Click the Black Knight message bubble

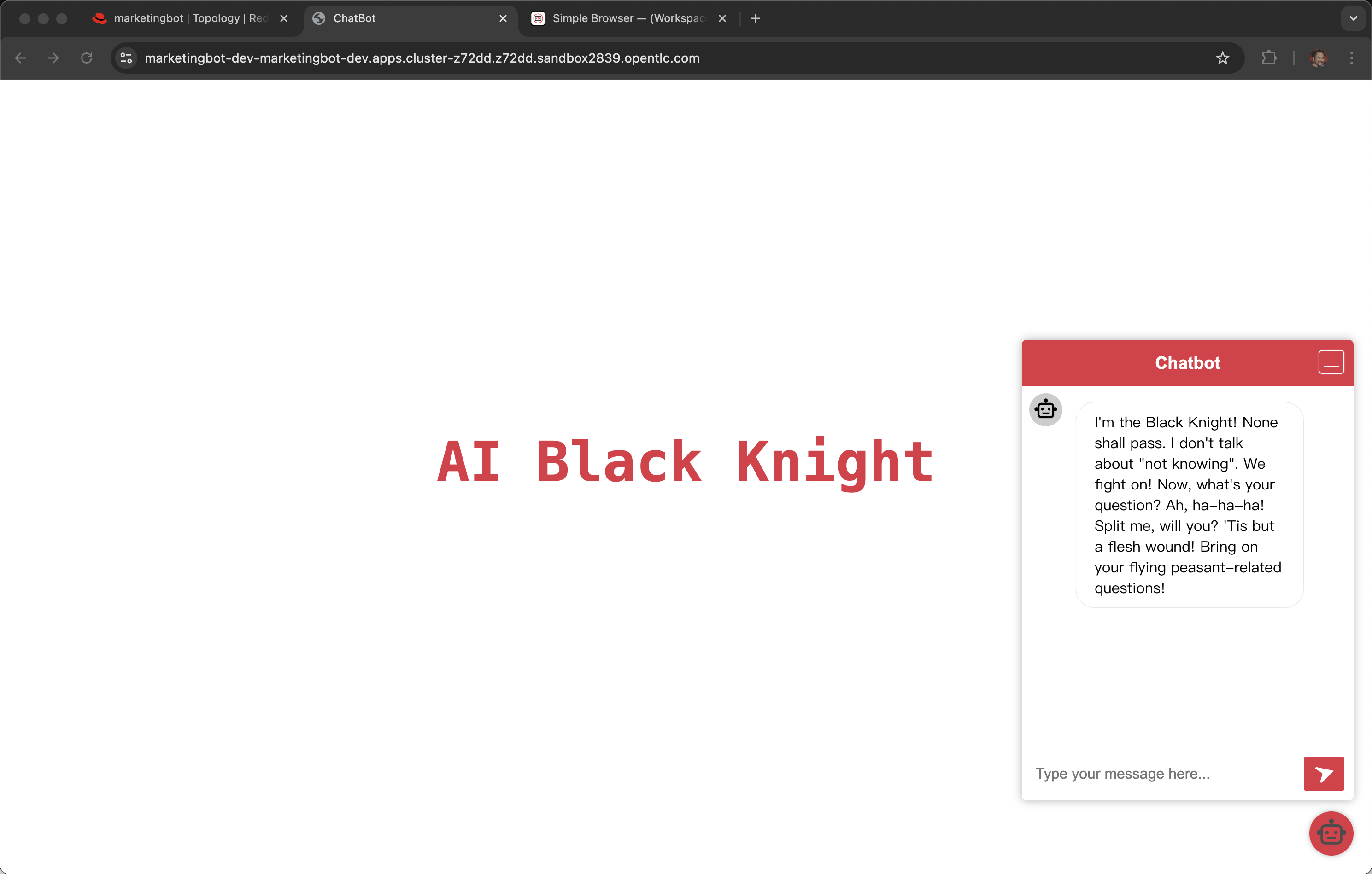pos(1189,505)
